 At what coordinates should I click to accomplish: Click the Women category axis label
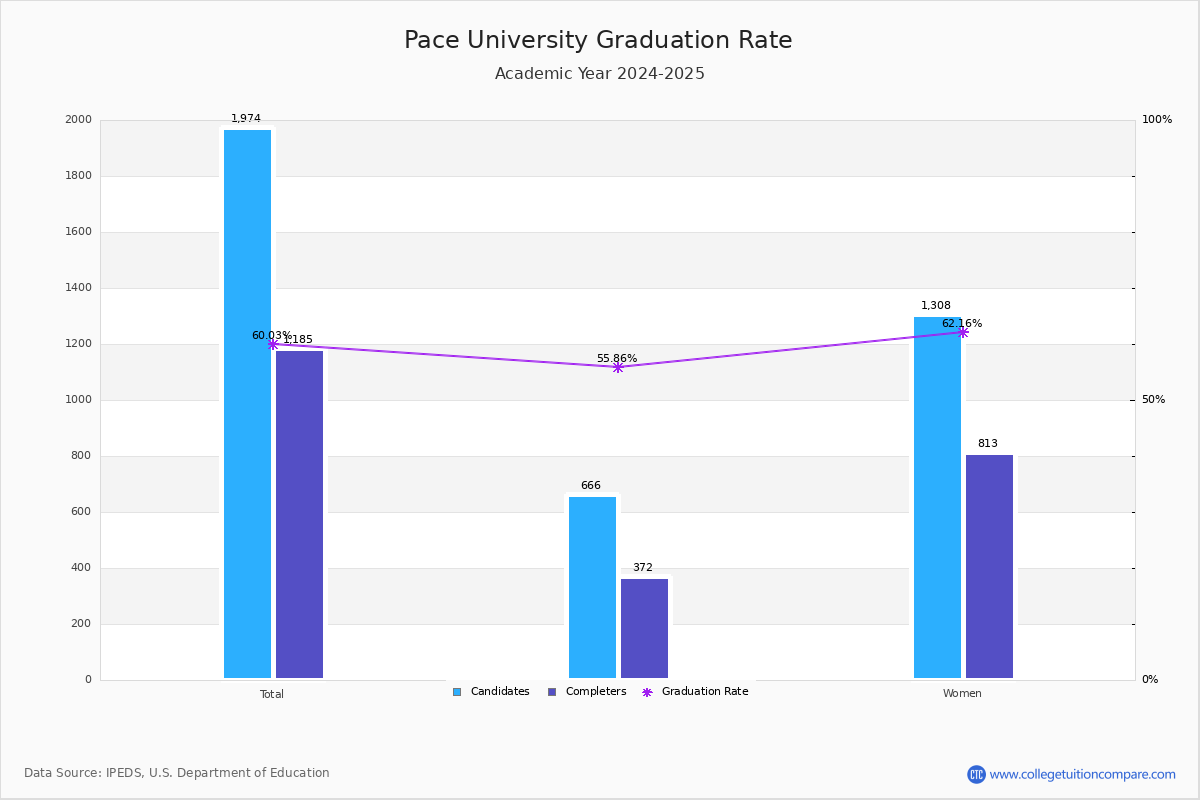click(x=962, y=694)
